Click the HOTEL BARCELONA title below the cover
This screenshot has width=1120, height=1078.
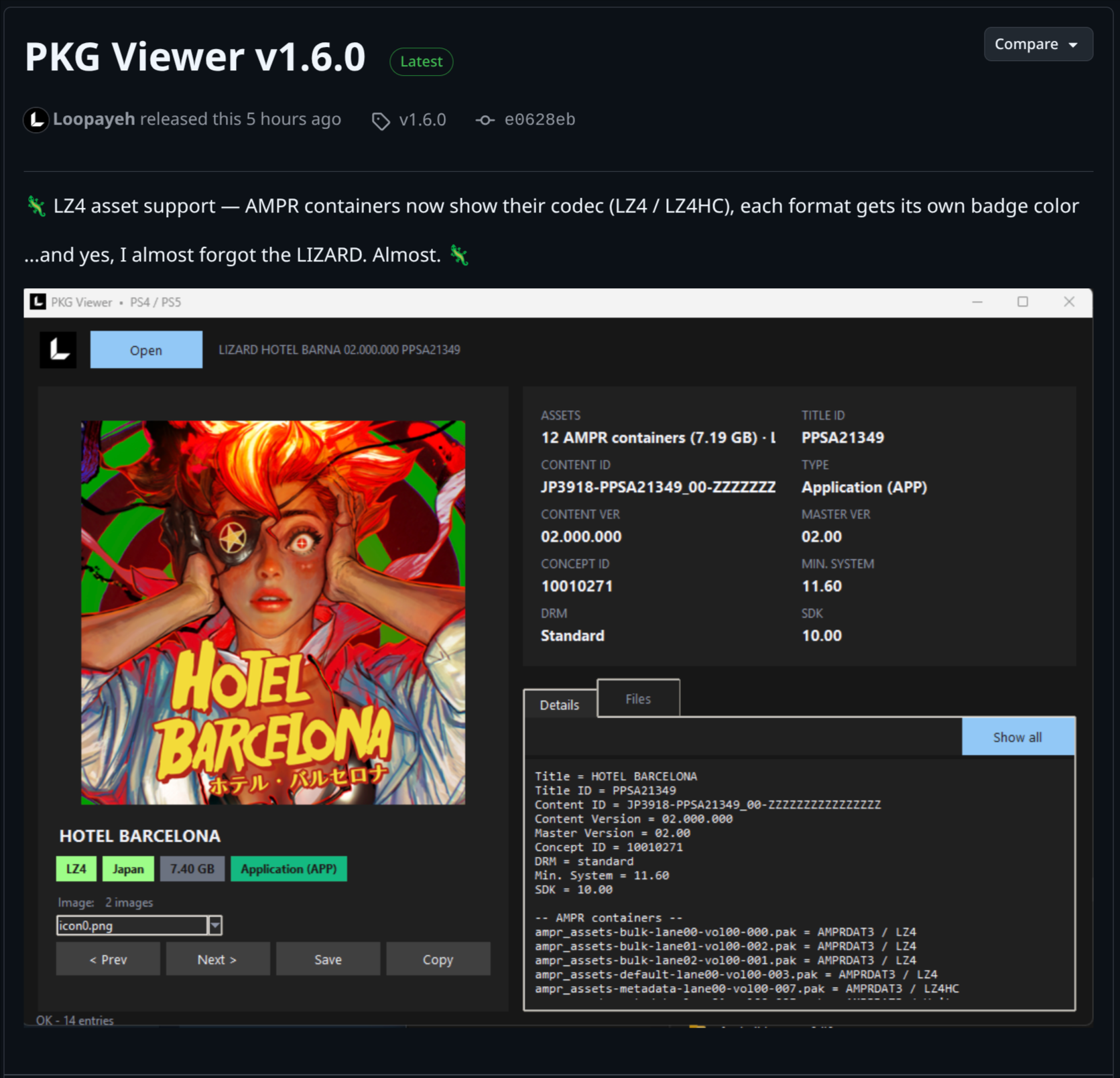click(140, 836)
